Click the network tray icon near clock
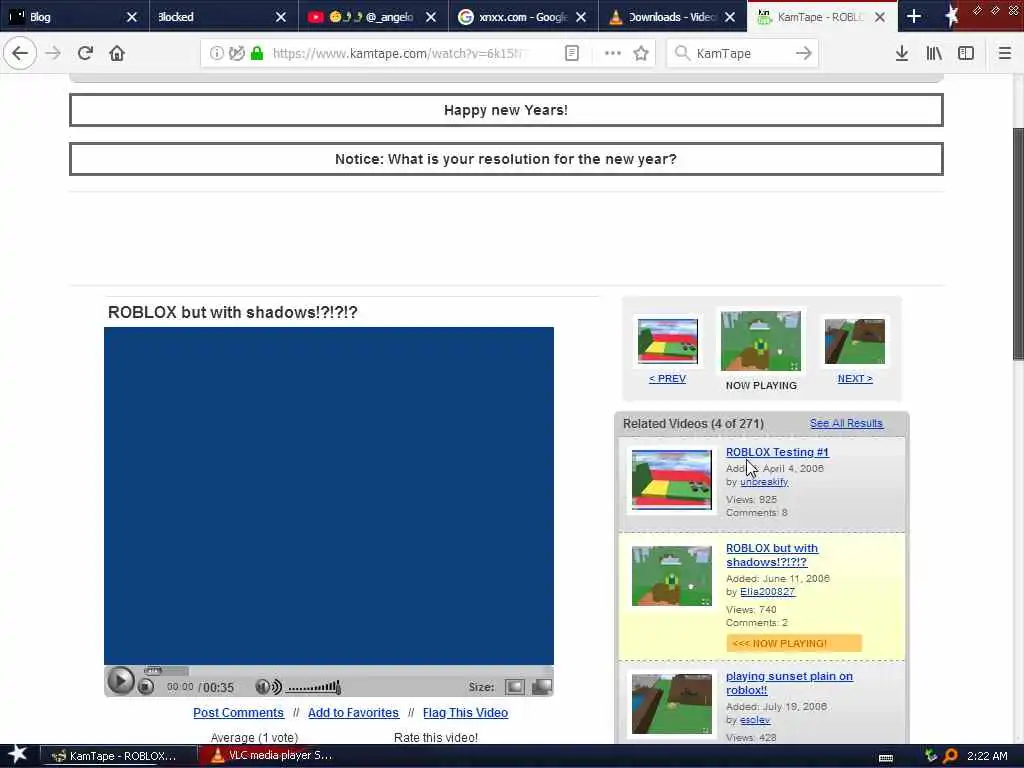This screenshot has width=1024, height=768. pos(931,756)
